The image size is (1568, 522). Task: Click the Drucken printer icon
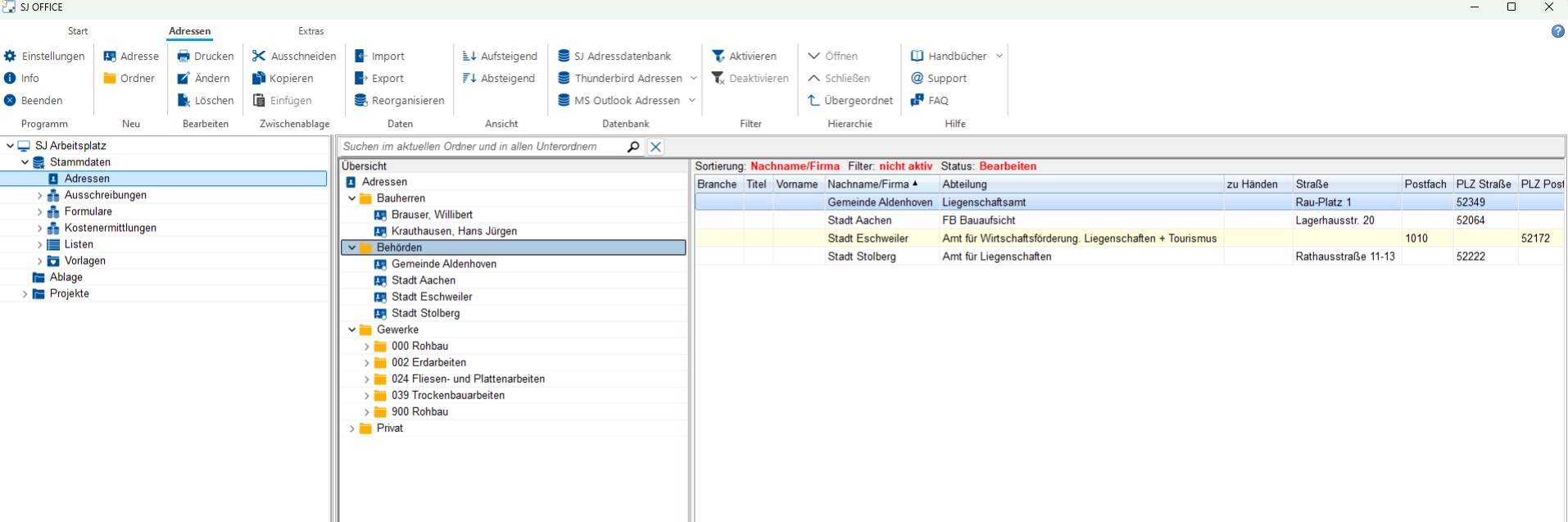tap(184, 56)
